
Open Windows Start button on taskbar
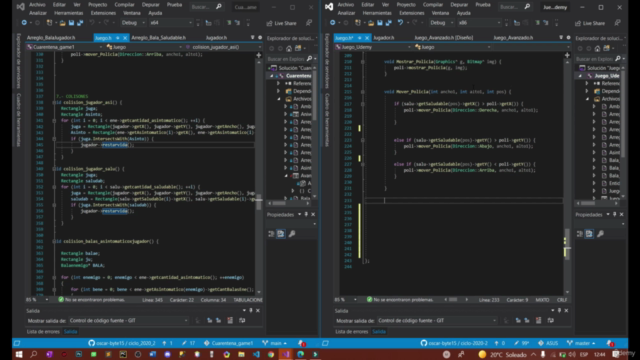(x=19, y=354)
